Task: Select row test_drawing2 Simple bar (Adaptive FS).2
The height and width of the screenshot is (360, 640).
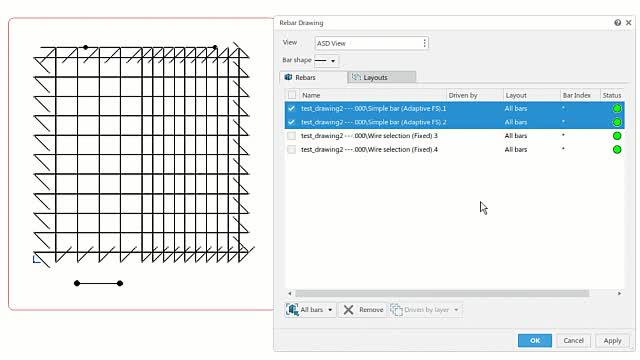Action: 454,122
